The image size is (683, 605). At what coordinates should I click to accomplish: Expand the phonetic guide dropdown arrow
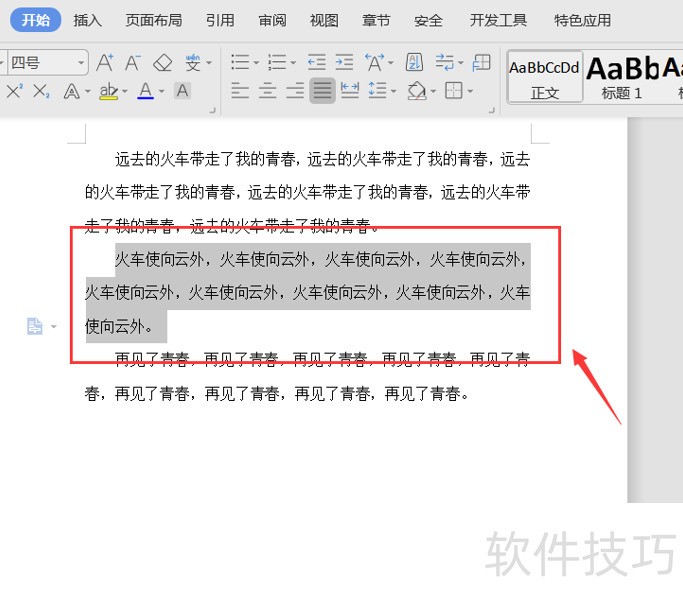(209, 63)
